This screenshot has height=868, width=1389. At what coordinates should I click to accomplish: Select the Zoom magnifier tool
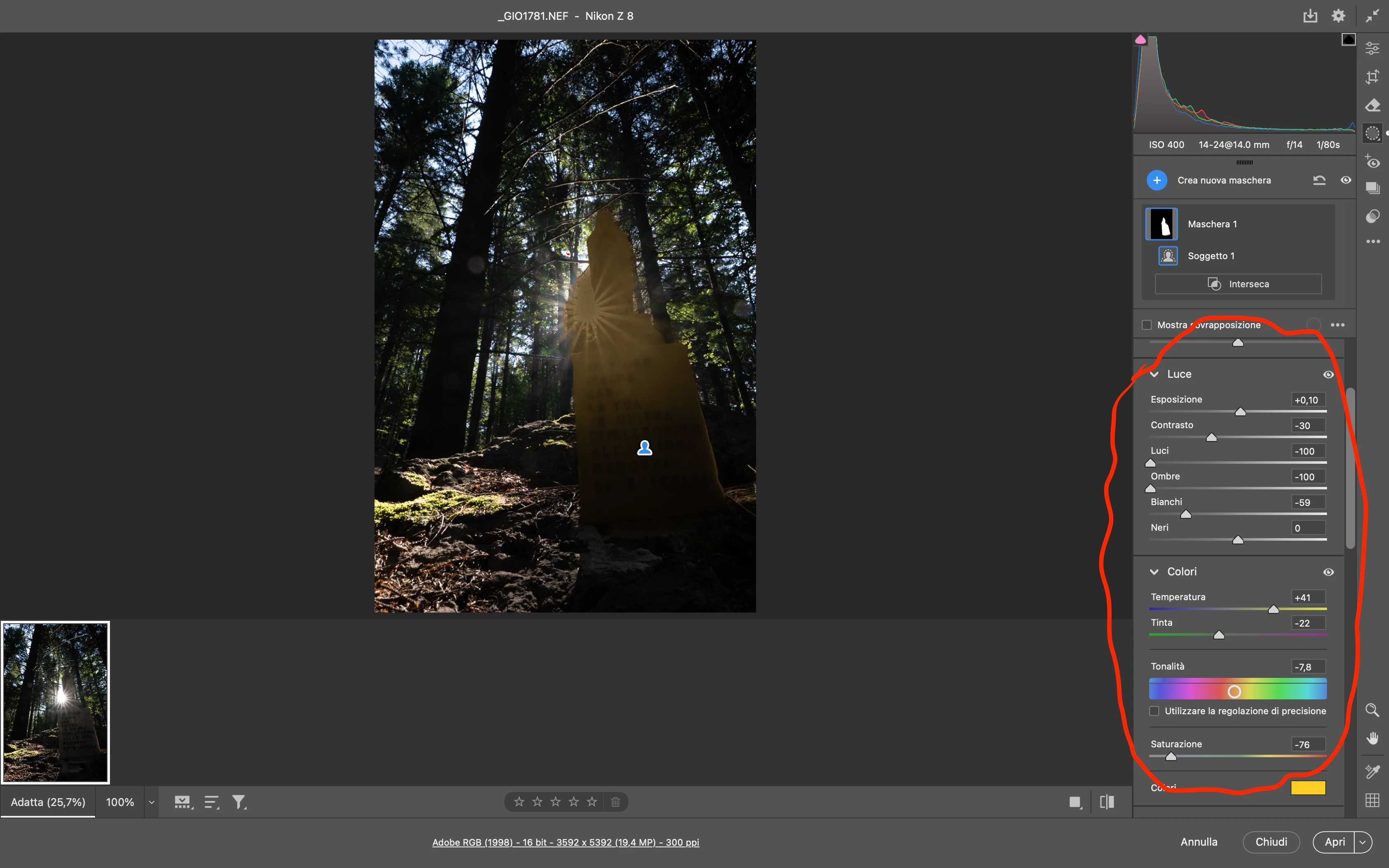[1372, 710]
